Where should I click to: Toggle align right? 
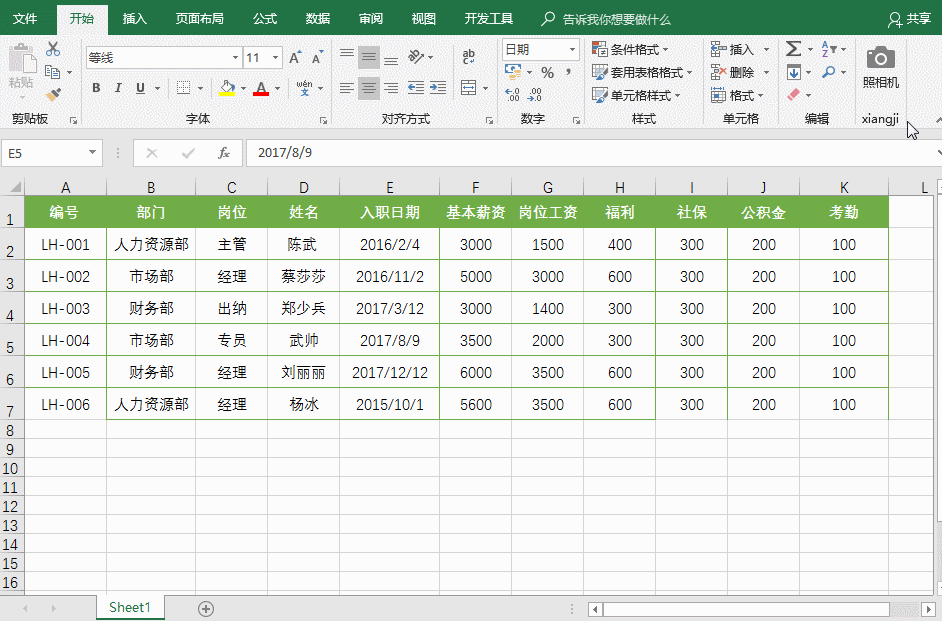pyautogui.click(x=391, y=88)
